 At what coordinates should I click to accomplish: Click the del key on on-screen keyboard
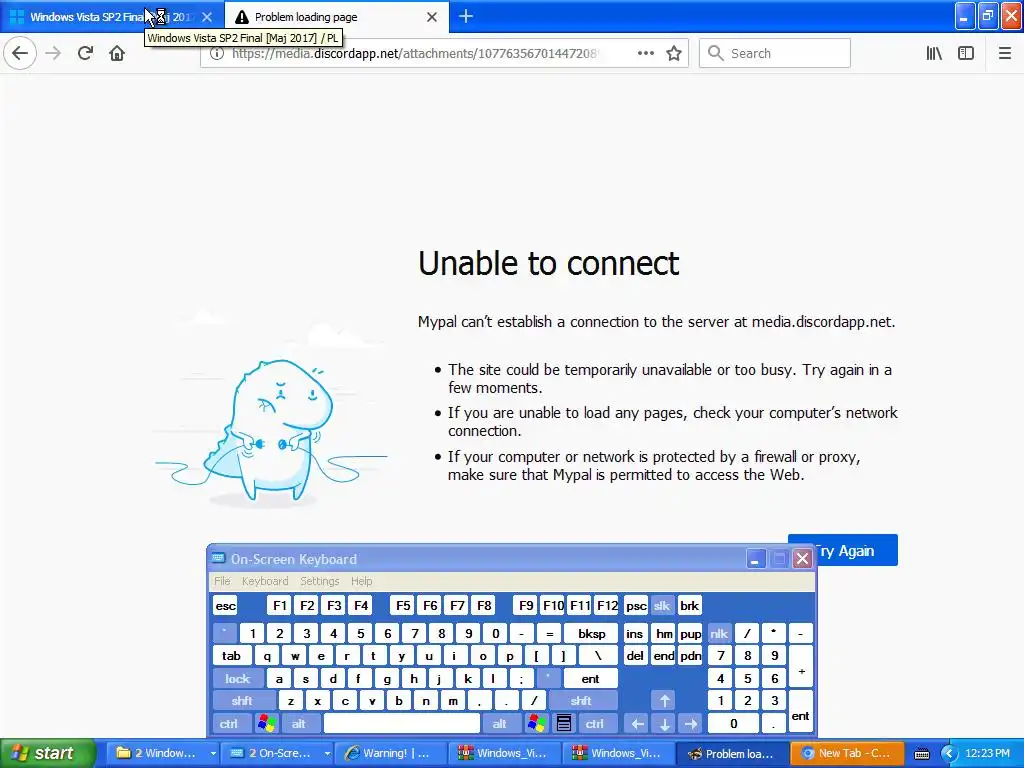tap(635, 656)
